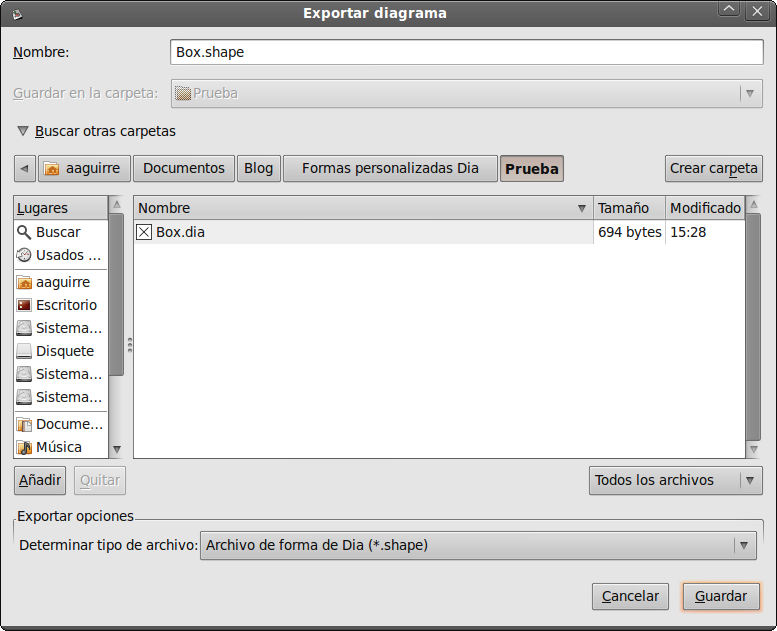Open the Determinar tipo de archivo dropdown
777x631 pixels.
coord(478,545)
